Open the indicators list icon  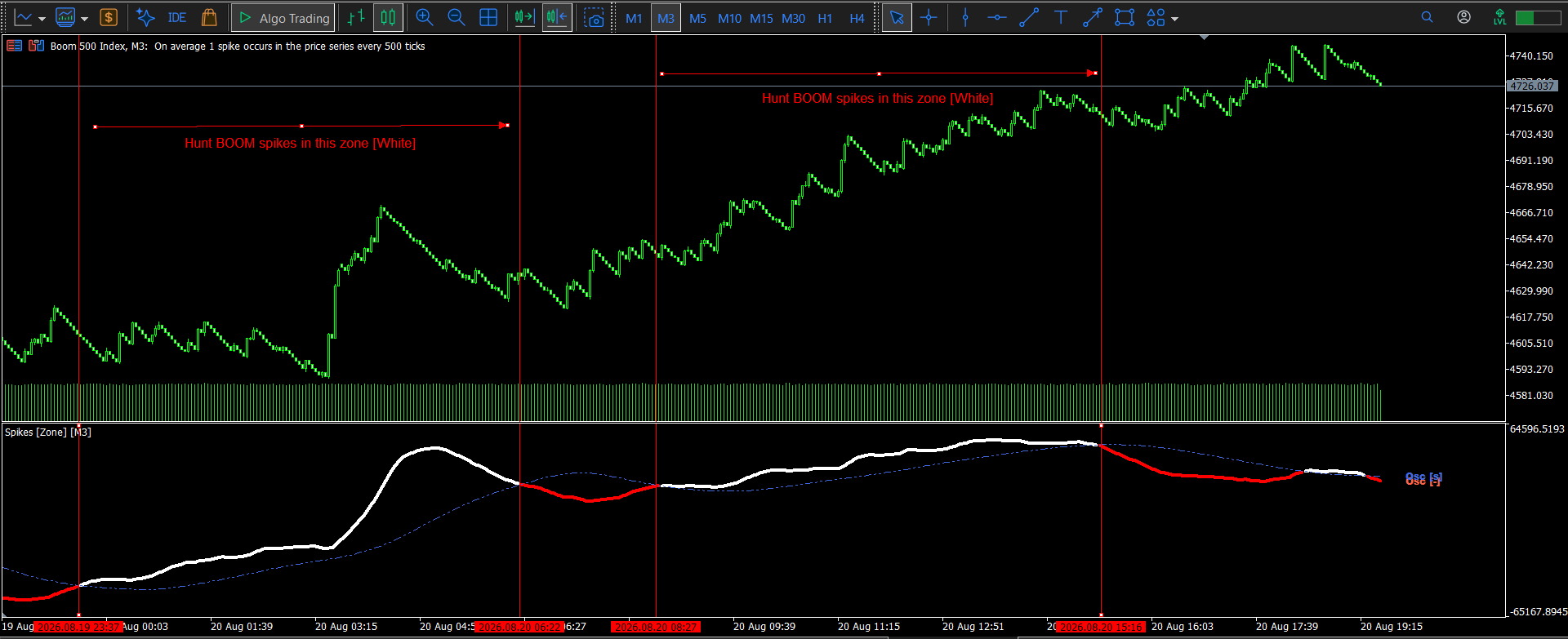[65, 17]
